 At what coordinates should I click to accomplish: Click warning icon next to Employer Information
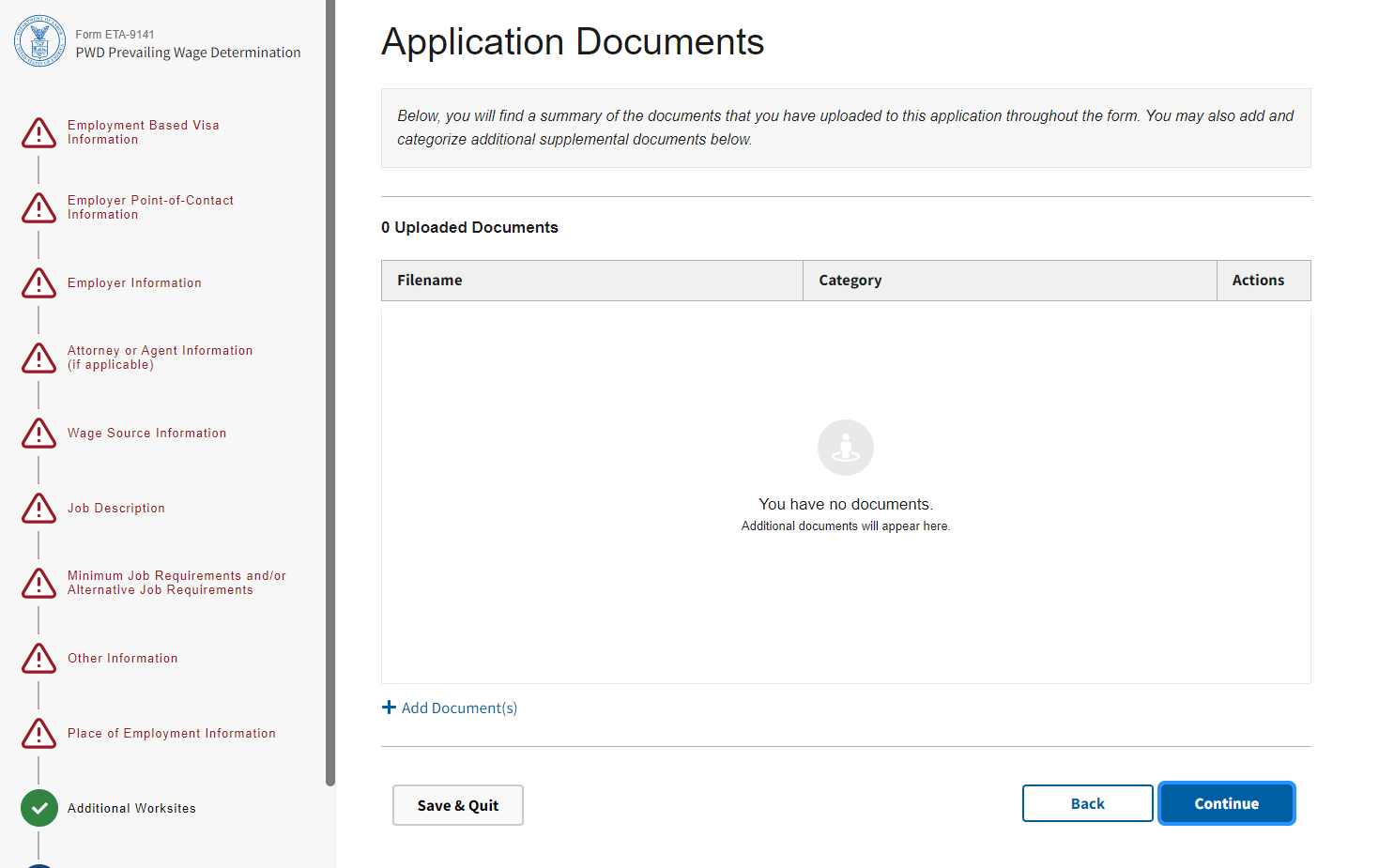tap(38, 283)
